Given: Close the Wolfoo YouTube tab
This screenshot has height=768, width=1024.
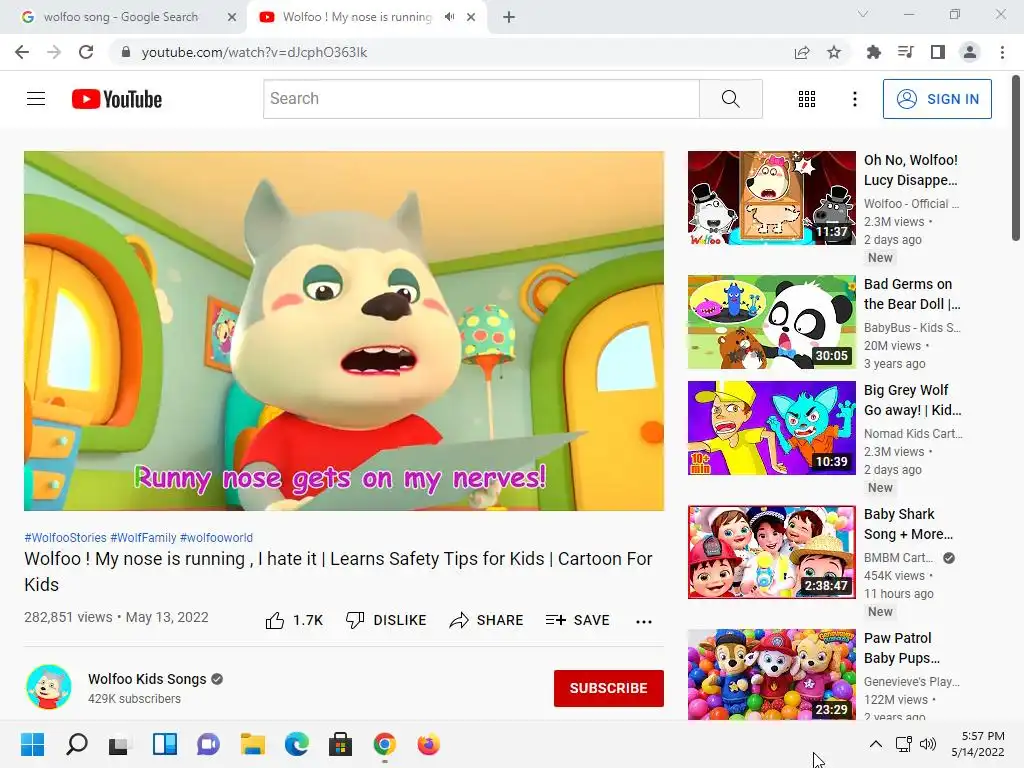Looking at the screenshot, I should click(x=471, y=17).
